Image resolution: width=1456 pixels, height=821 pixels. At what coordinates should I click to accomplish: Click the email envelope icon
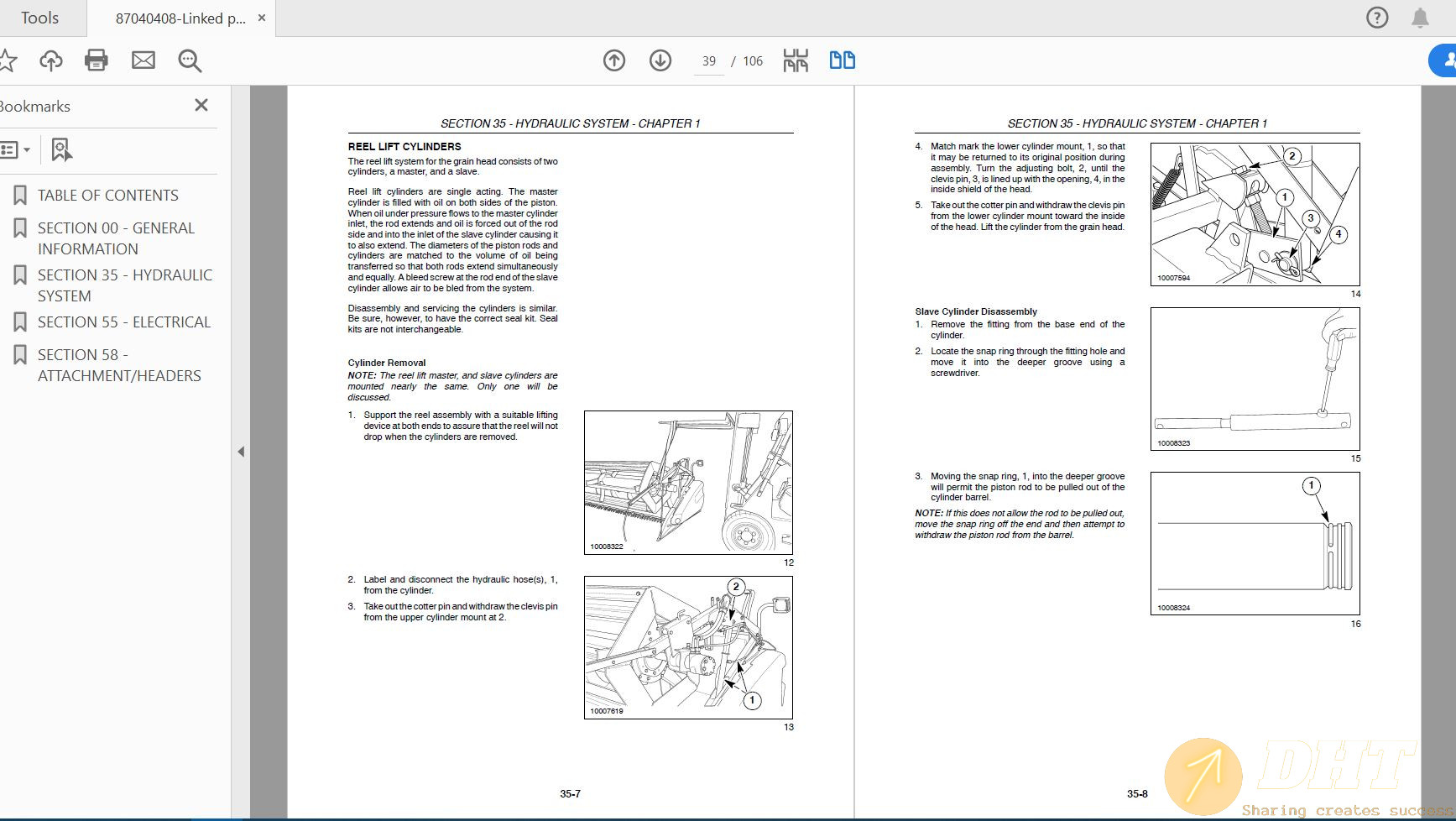tap(144, 60)
